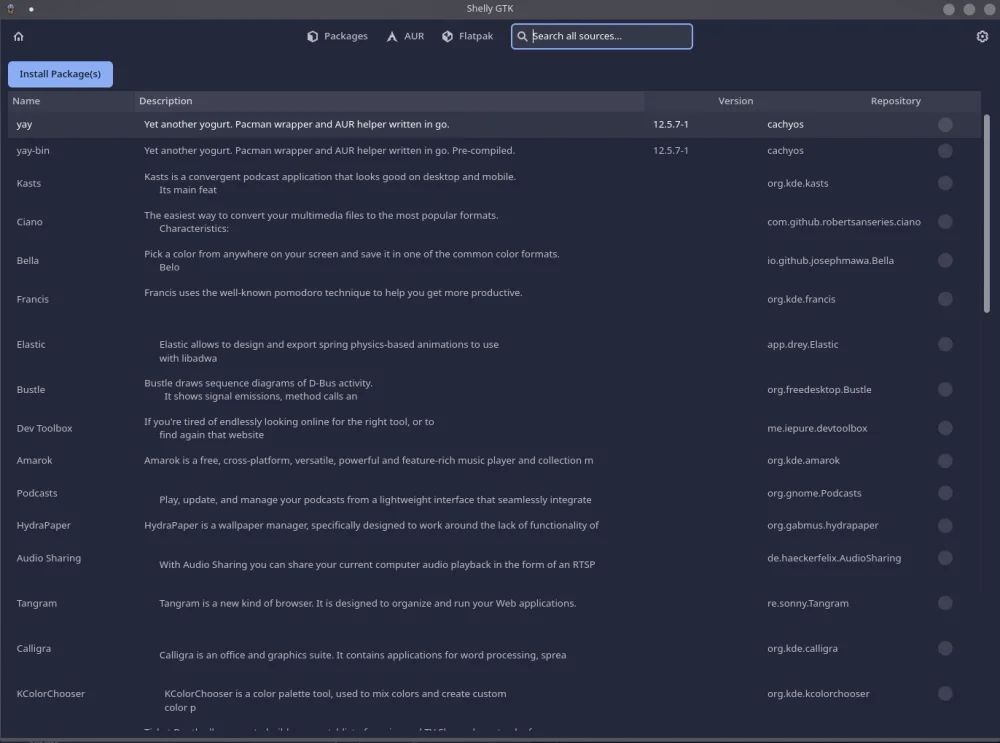Screen dimensions: 1000x743
Task: Click the AUR logo icon
Action: (392, 36)
